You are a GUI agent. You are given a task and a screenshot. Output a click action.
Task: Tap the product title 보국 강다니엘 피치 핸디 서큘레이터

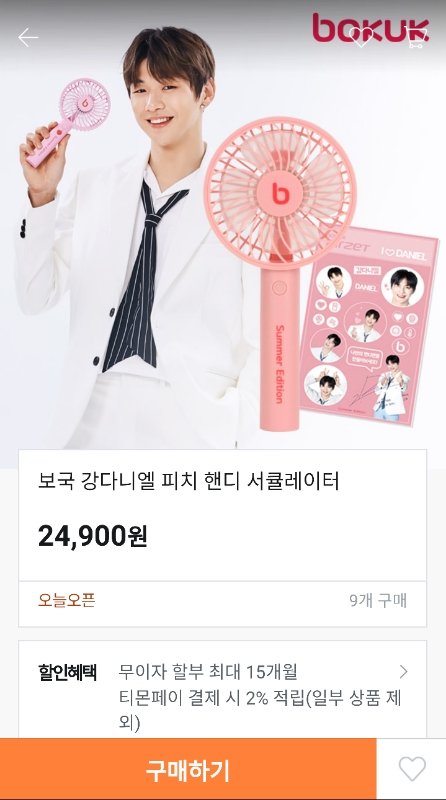(189, 481)
